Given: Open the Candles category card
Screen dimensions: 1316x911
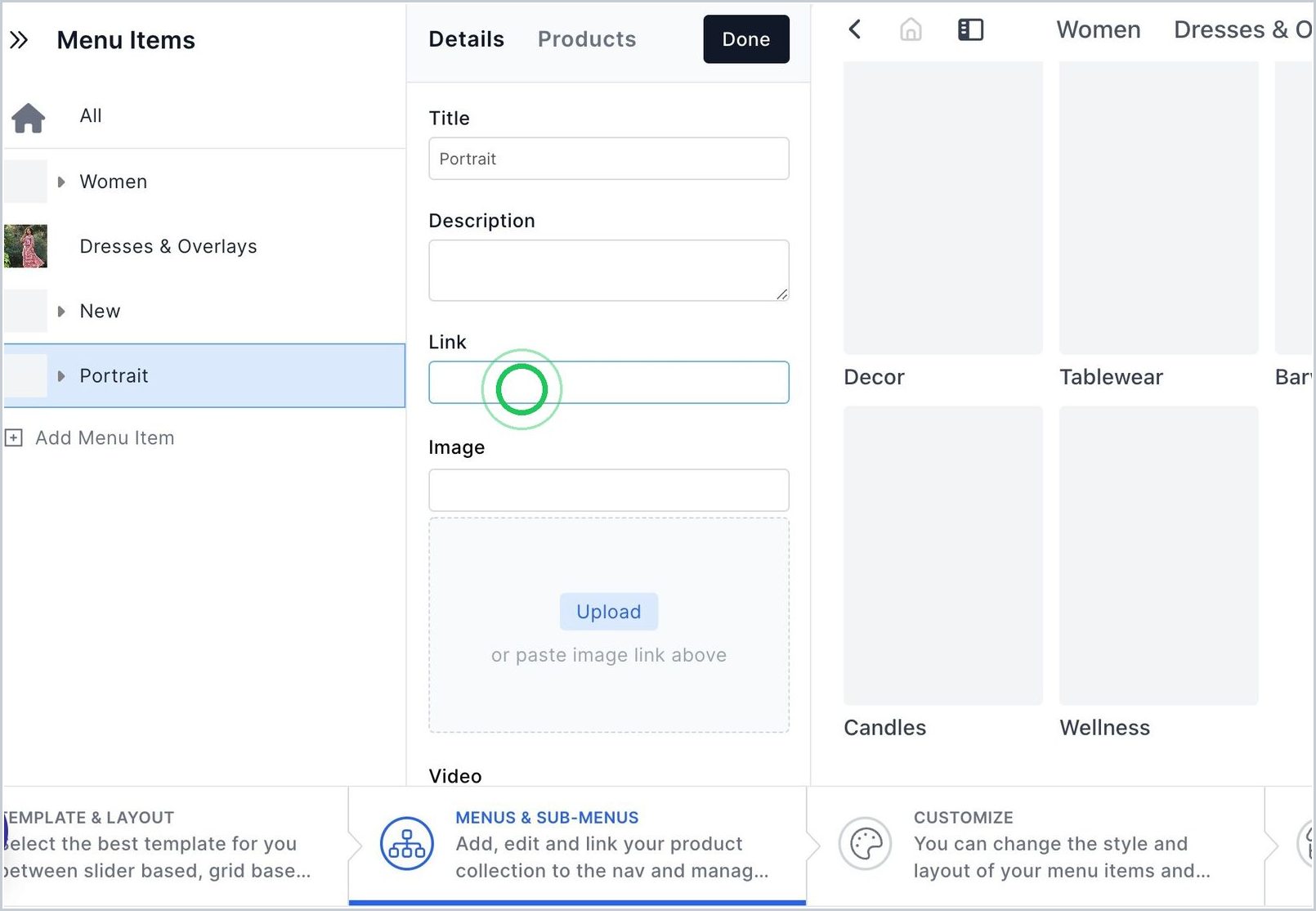Looking at the screenshot, I should [943, 572].
